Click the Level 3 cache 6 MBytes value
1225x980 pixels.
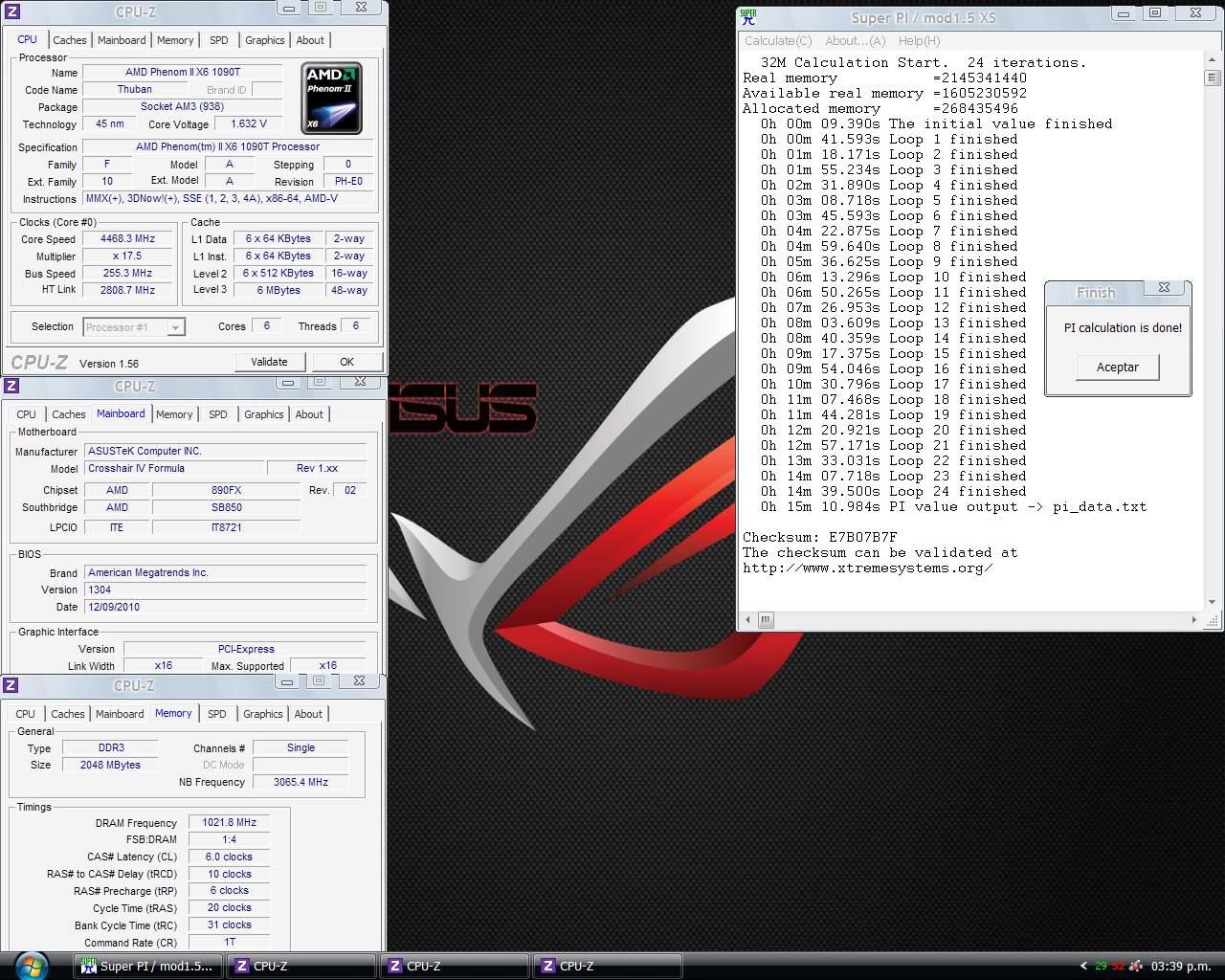[278, 290]
